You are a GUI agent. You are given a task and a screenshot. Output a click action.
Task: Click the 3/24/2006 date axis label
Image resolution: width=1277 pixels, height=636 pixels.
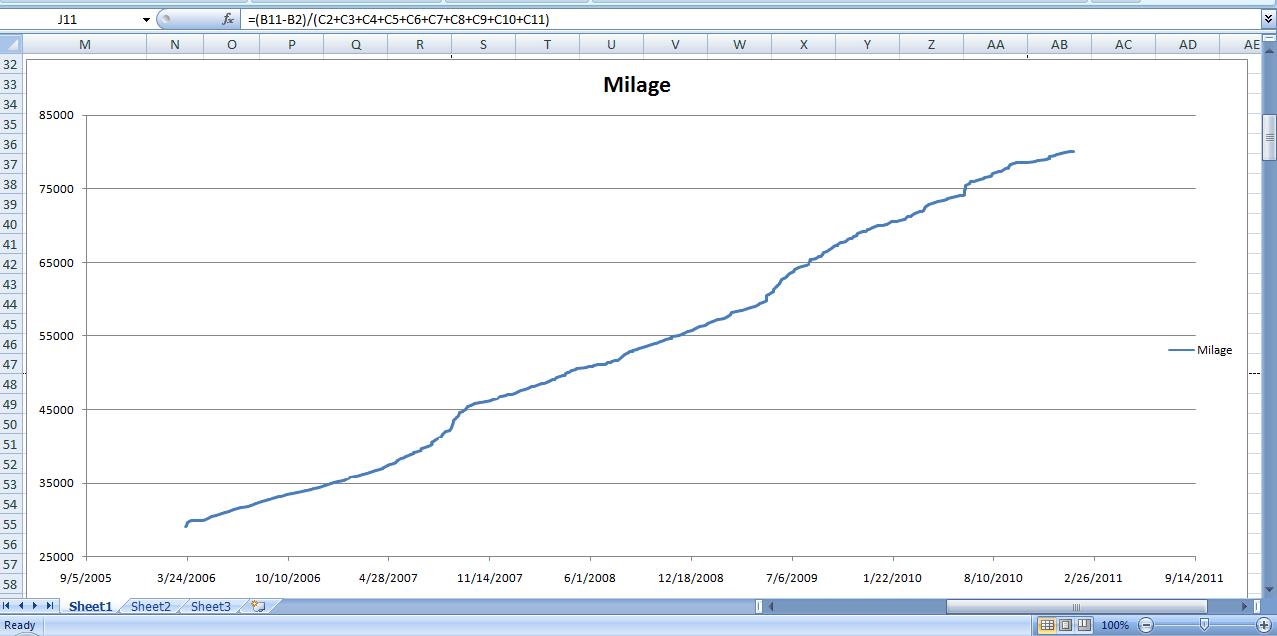186,578
